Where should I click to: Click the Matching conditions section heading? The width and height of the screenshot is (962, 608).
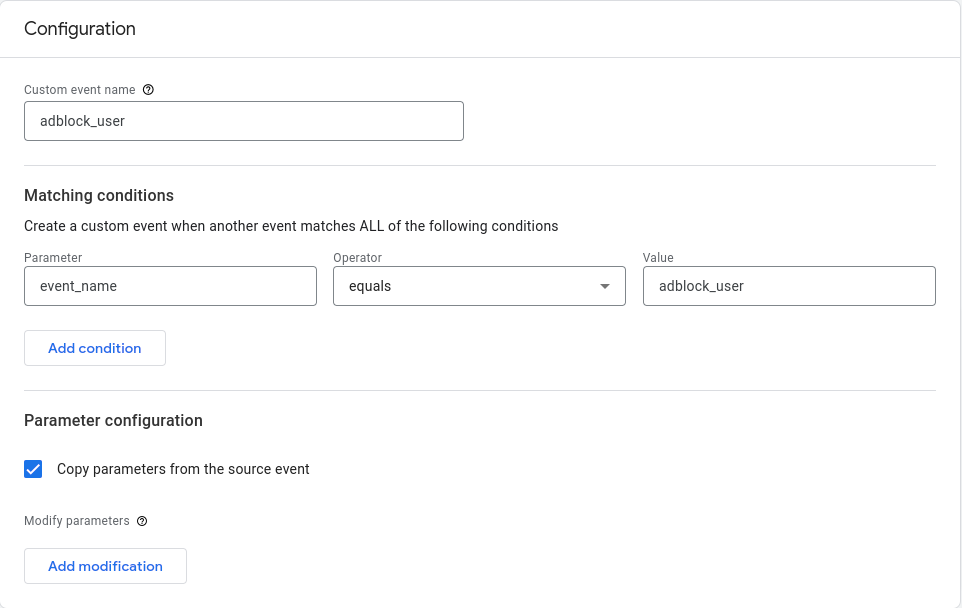pos(98,195)
